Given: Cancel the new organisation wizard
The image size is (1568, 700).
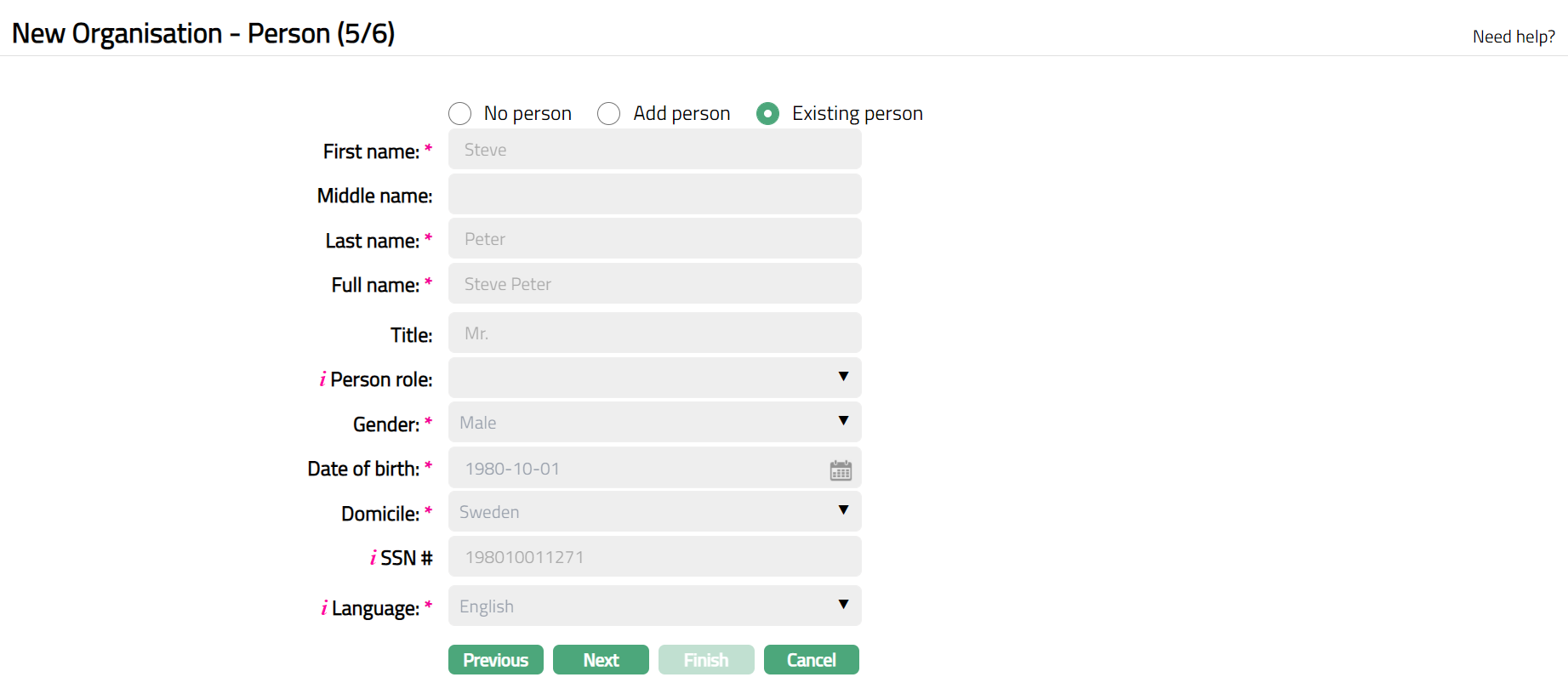Looking at the screenshot, I should (811, 660).
